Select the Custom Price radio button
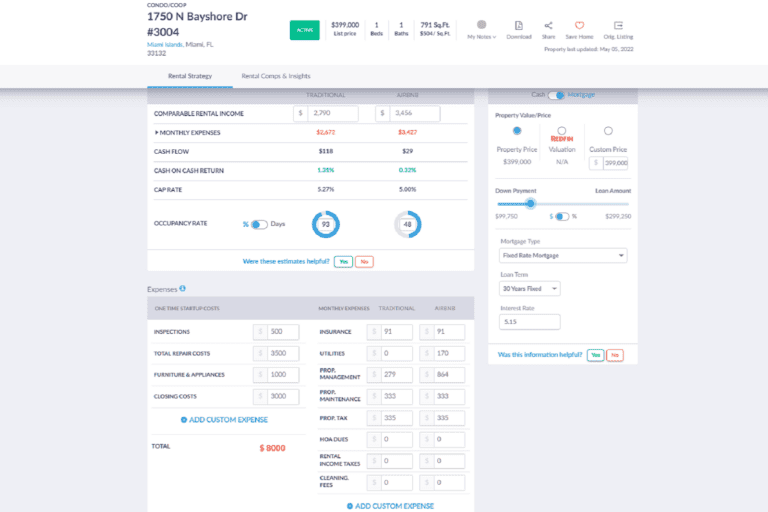 608,131
